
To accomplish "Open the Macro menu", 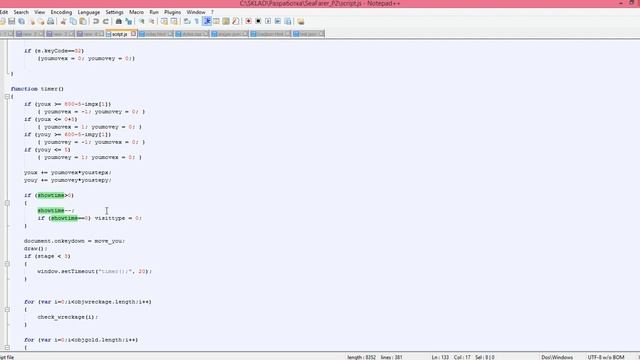I will tap(136, 12).
